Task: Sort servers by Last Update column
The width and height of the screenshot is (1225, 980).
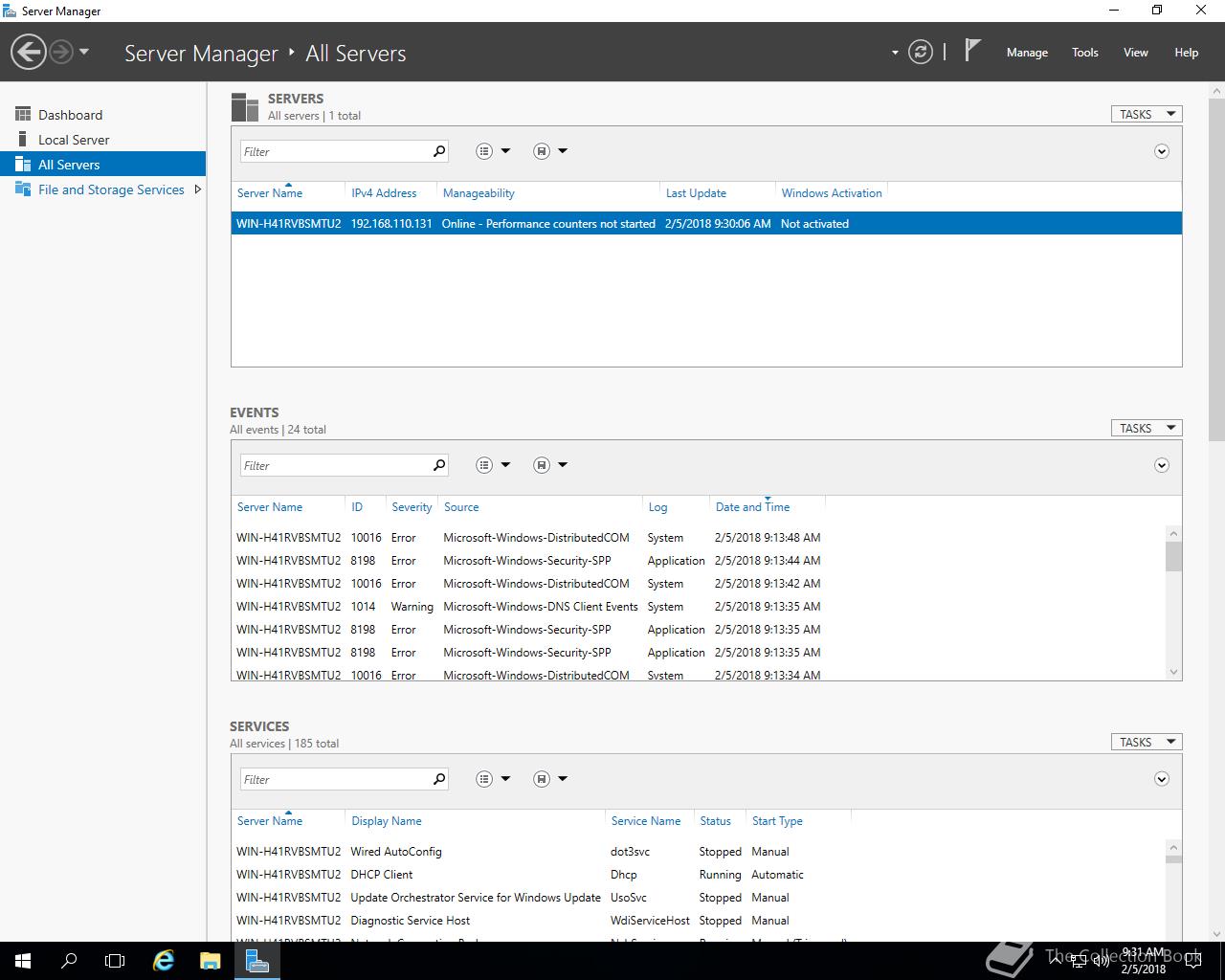Action: pyautogui.click(x=696, y=193)
